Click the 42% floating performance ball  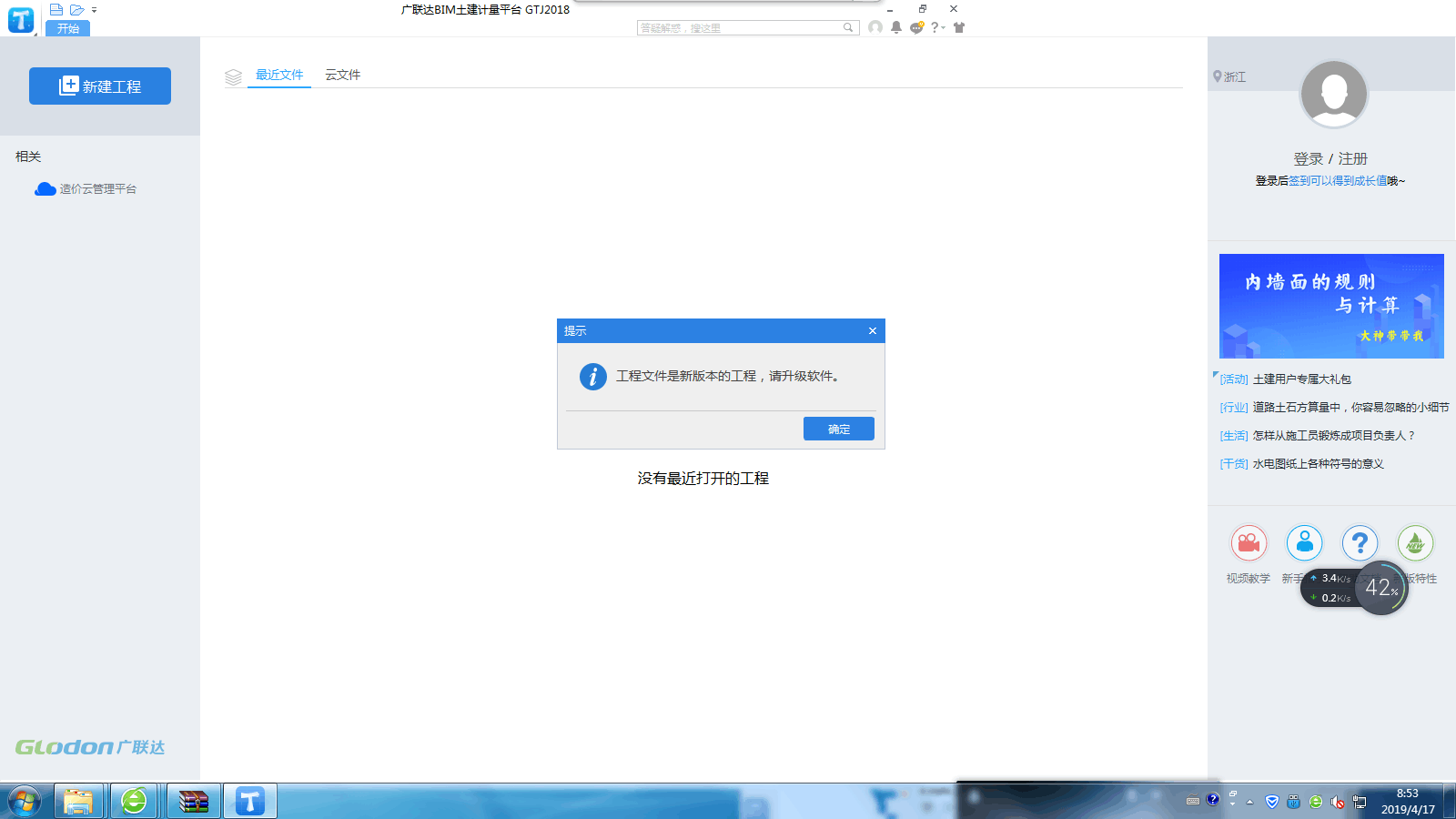point(1380,588)
